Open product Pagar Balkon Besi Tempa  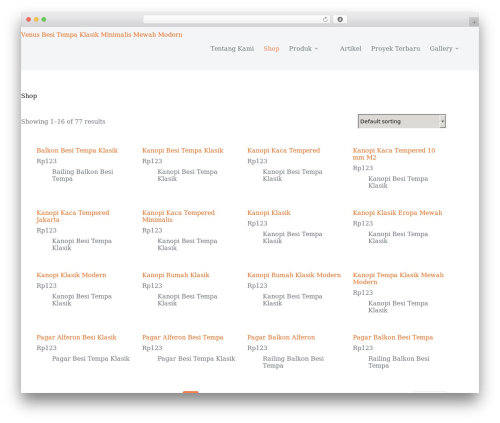click(393, 337)
